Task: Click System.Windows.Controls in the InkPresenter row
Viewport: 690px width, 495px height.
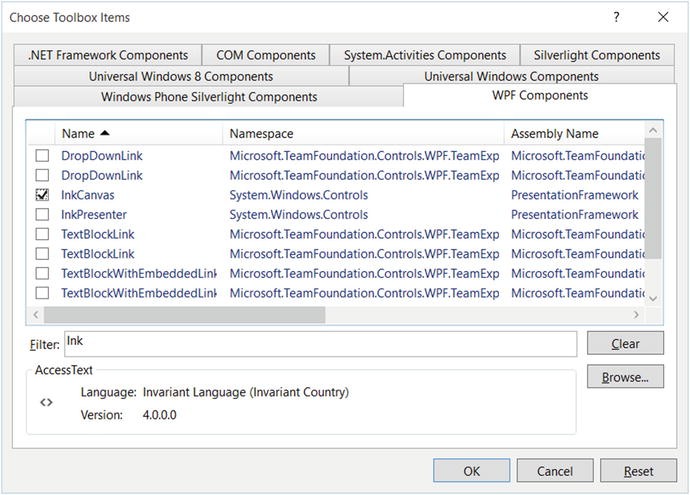Action: pyautogui.click(x=298, y=214)
